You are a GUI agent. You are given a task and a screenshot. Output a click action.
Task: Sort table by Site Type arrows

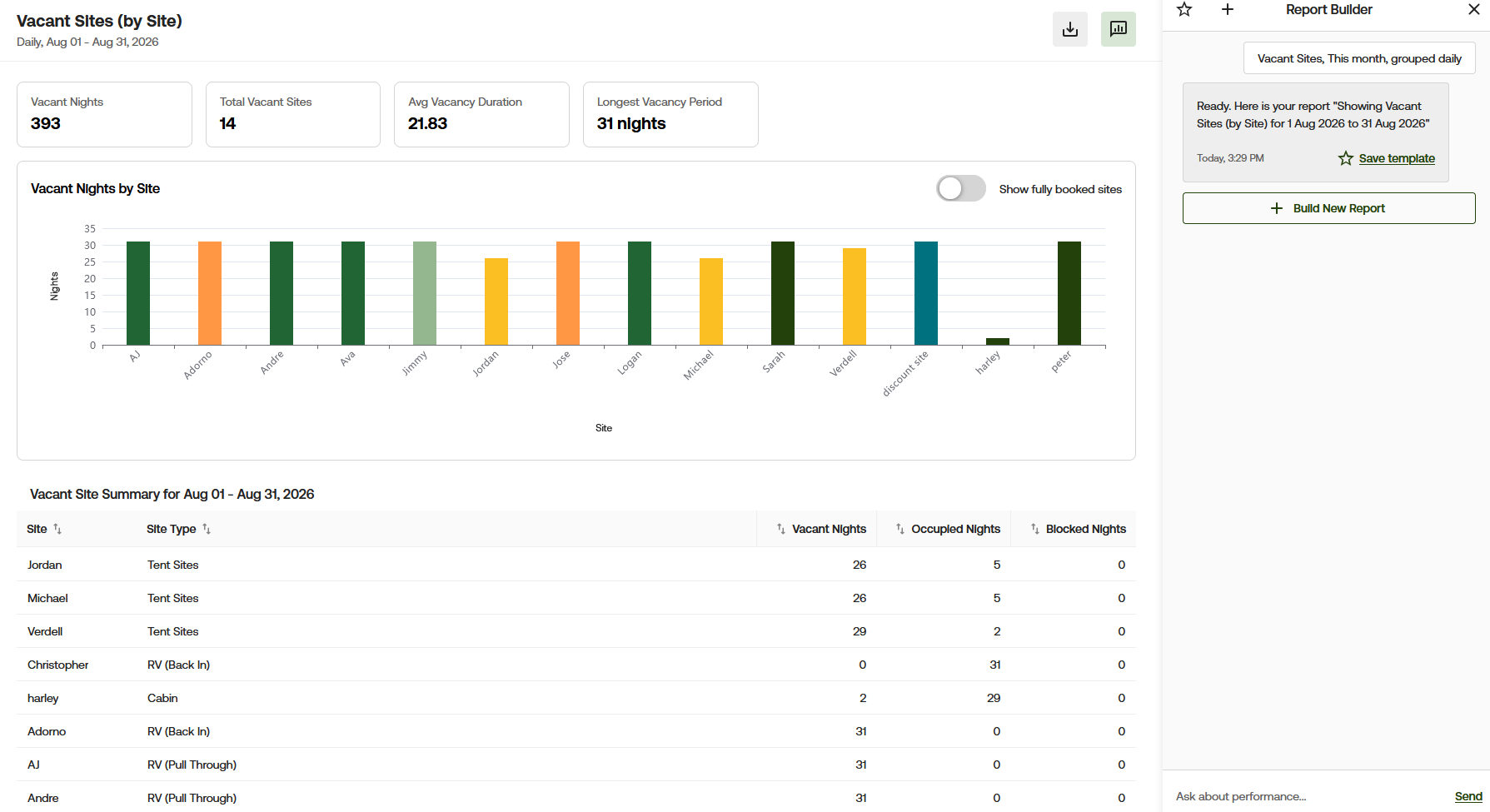click(207, 529)
